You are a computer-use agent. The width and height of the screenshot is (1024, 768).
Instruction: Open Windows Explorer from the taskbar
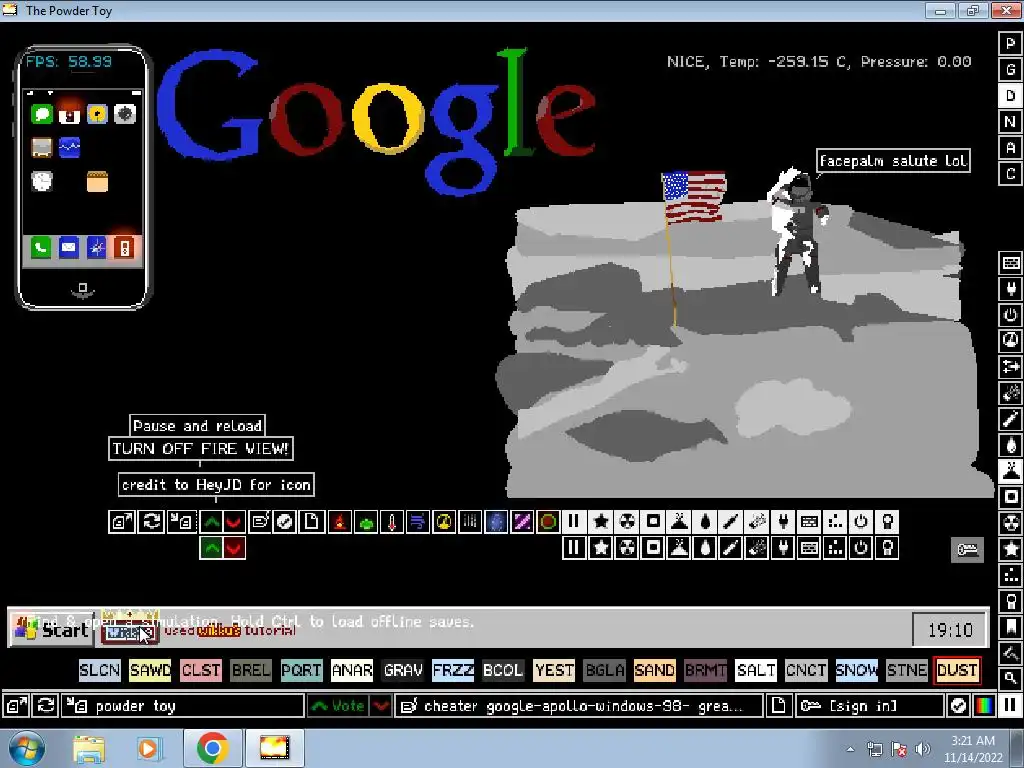point(89,748)
